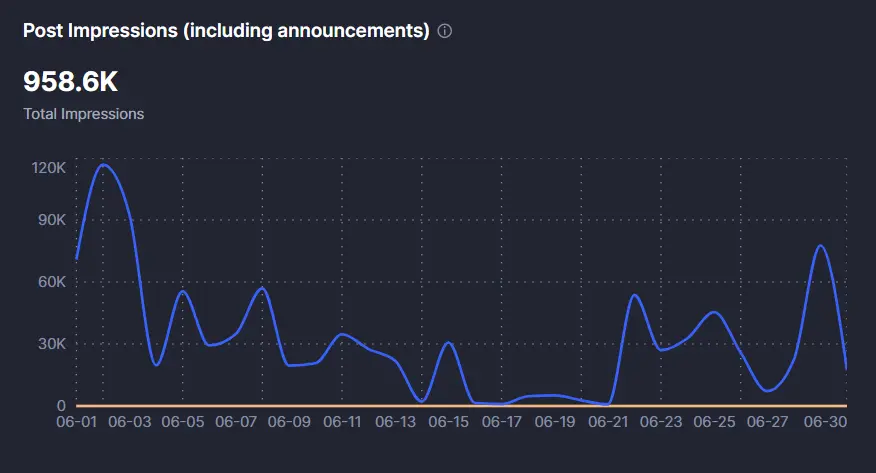
Task: Click the 06-01 date label on x-axis
Action: [77, 422]
